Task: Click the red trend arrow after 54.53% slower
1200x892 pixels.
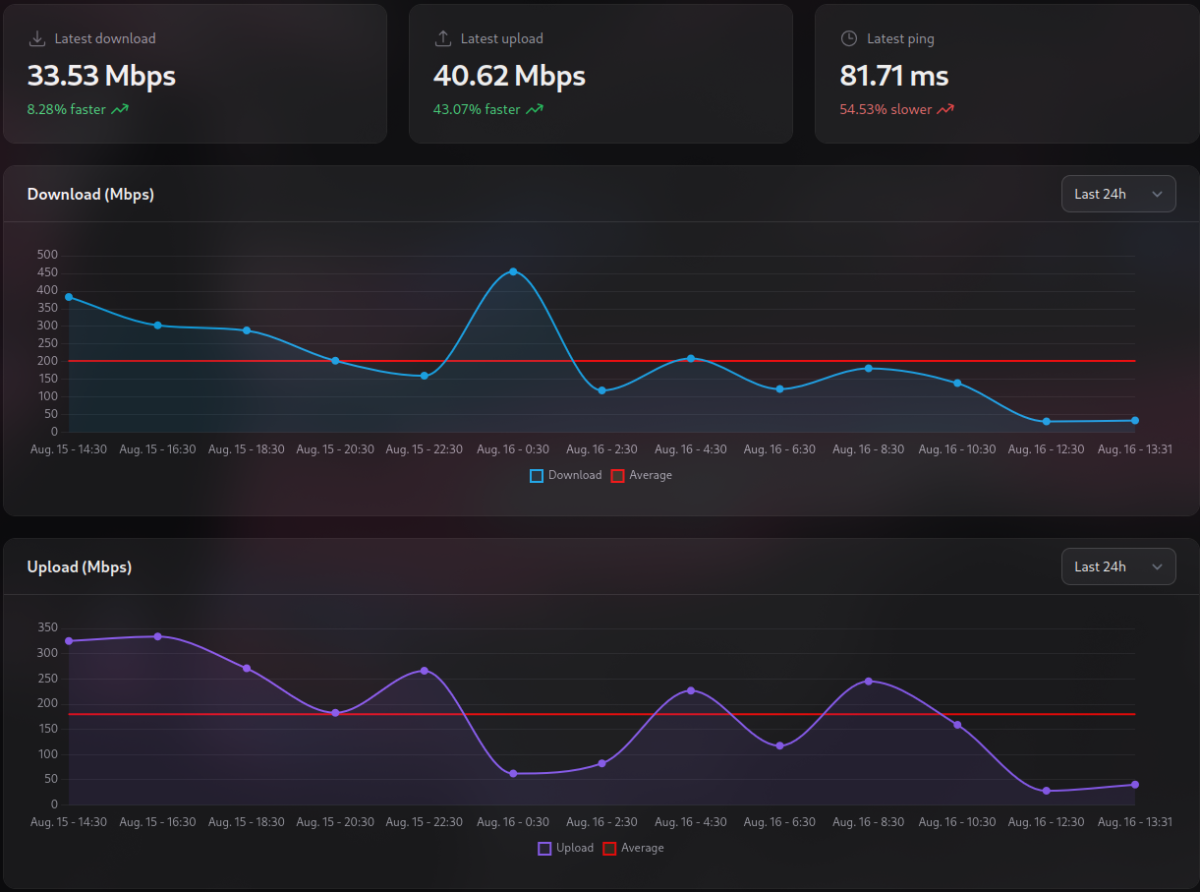Action: click(945, 110)
